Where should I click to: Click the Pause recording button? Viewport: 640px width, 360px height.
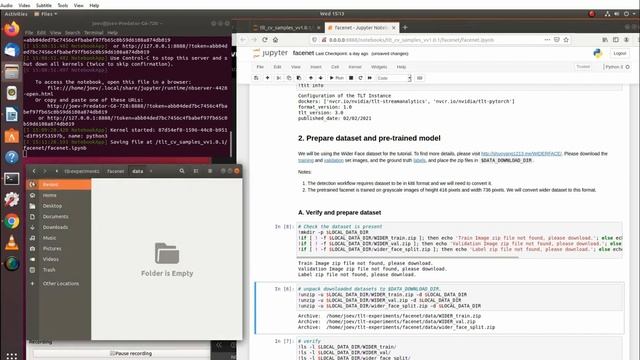coord(121,353)
